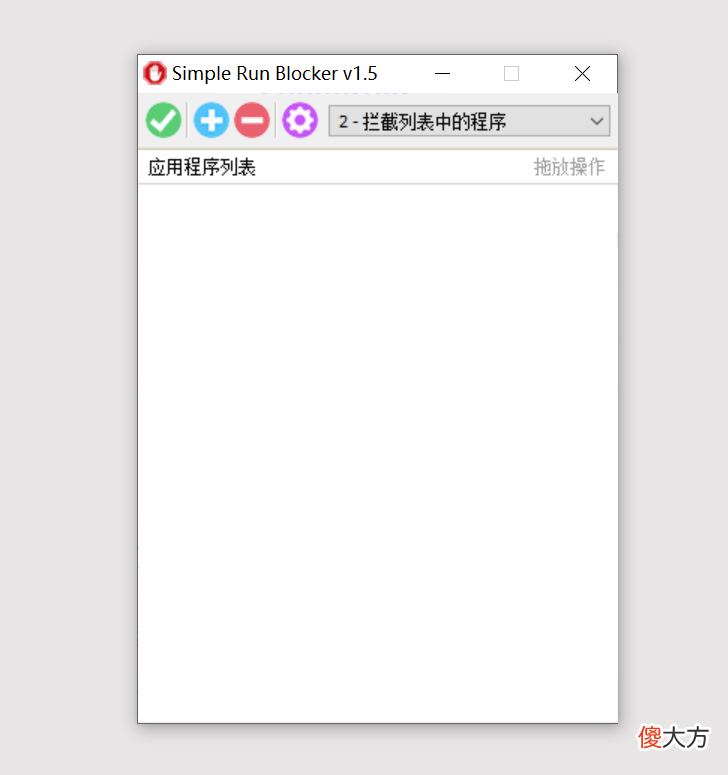Add a program with the blue plus icon
The image size is (728, 775).
pyautogui.click(x=211, y=120)
